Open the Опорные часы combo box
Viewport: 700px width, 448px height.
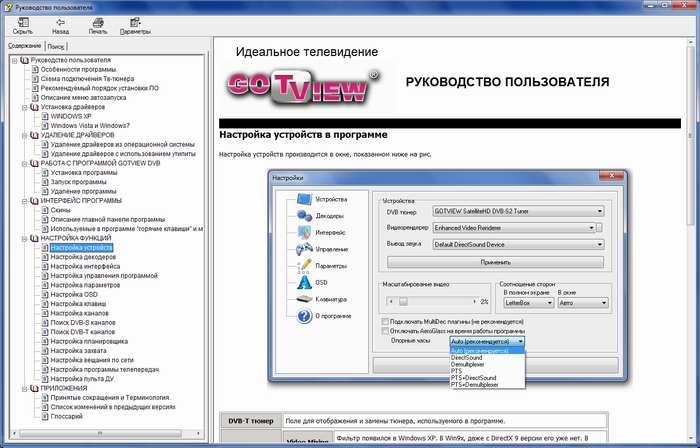[487, 341]
